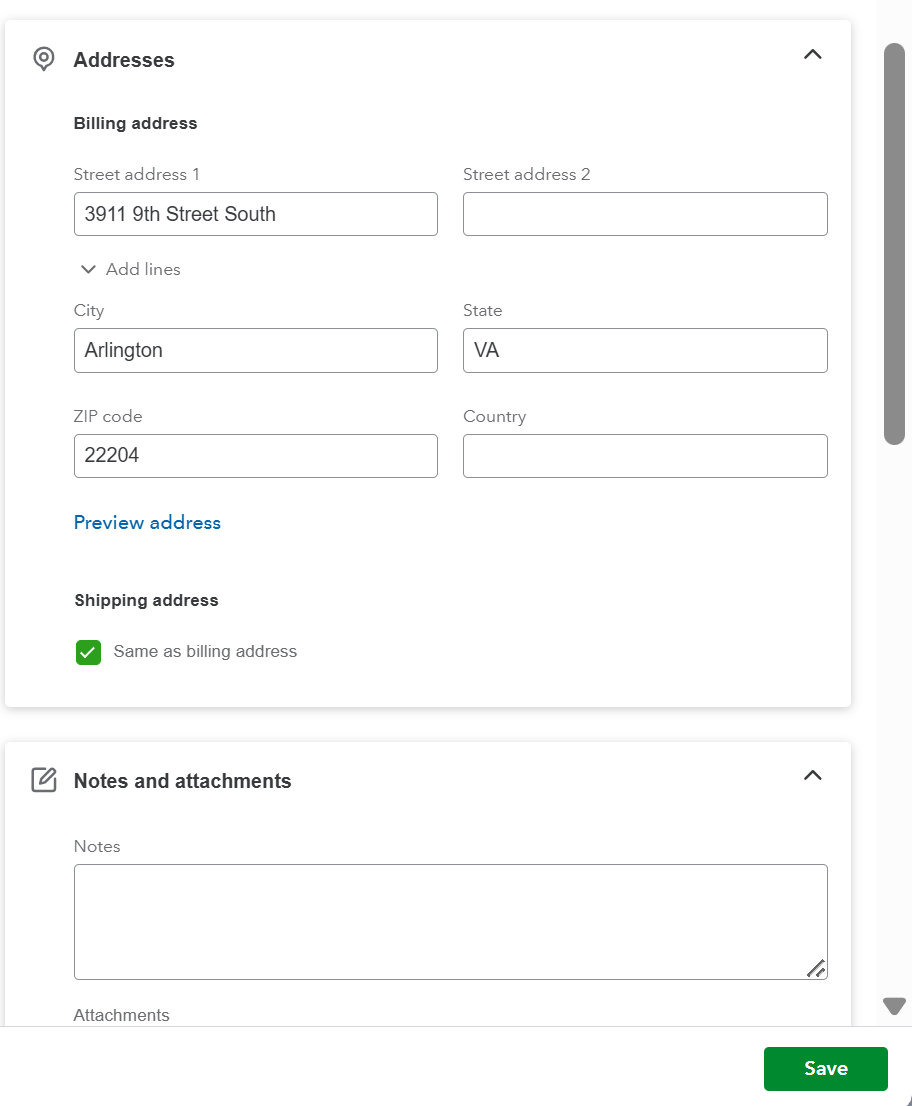The height and width of the screenshot is (1106, 912).
Task: Expand Add lines under street address
Action: [131, 269]
